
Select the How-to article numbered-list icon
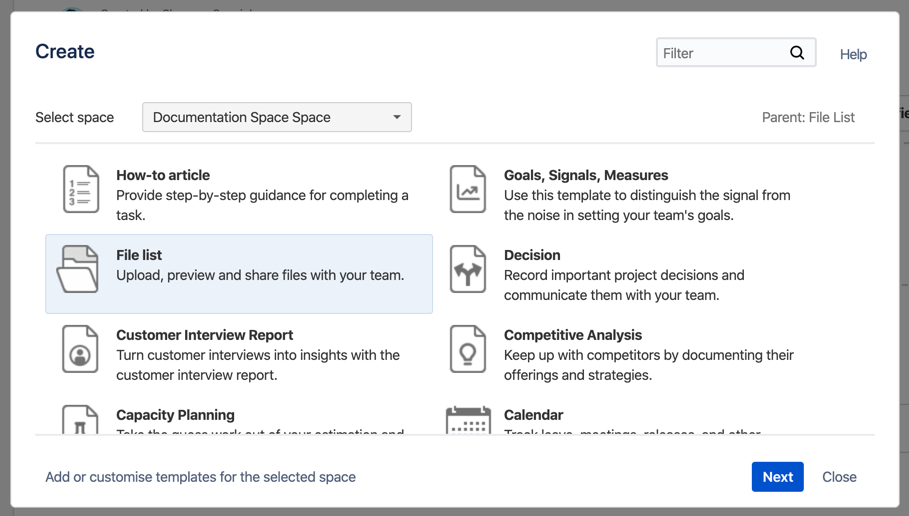click(81, 189)
